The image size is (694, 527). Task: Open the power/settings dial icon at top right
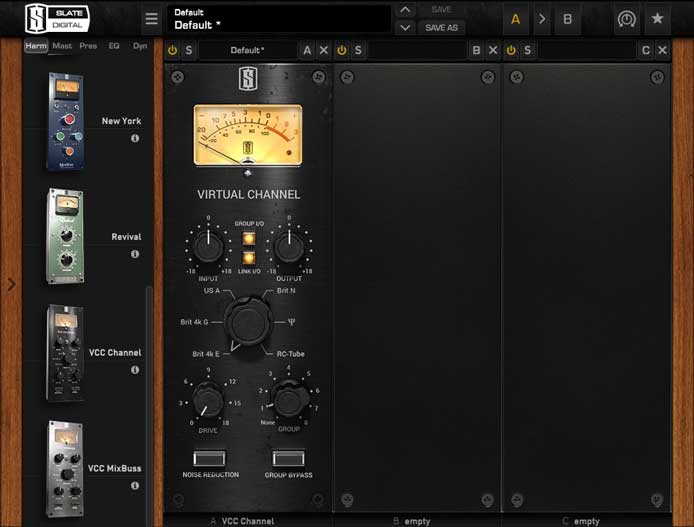(626, 19)
